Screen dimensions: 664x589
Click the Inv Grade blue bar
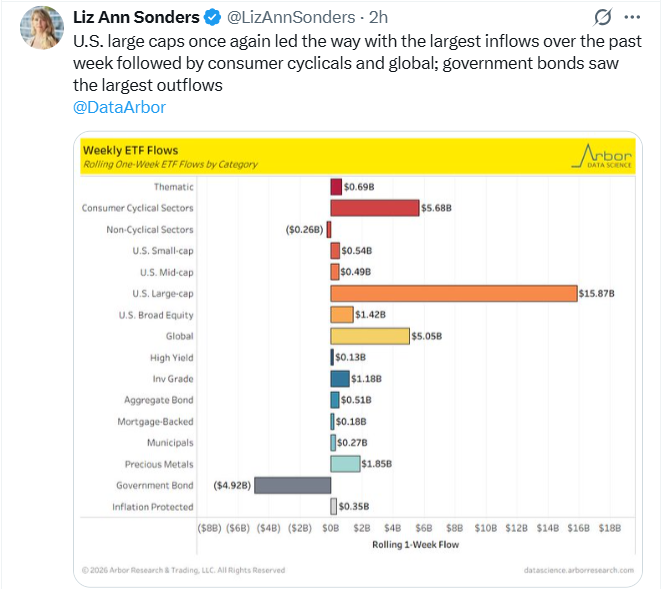click(x=340, y=378)
